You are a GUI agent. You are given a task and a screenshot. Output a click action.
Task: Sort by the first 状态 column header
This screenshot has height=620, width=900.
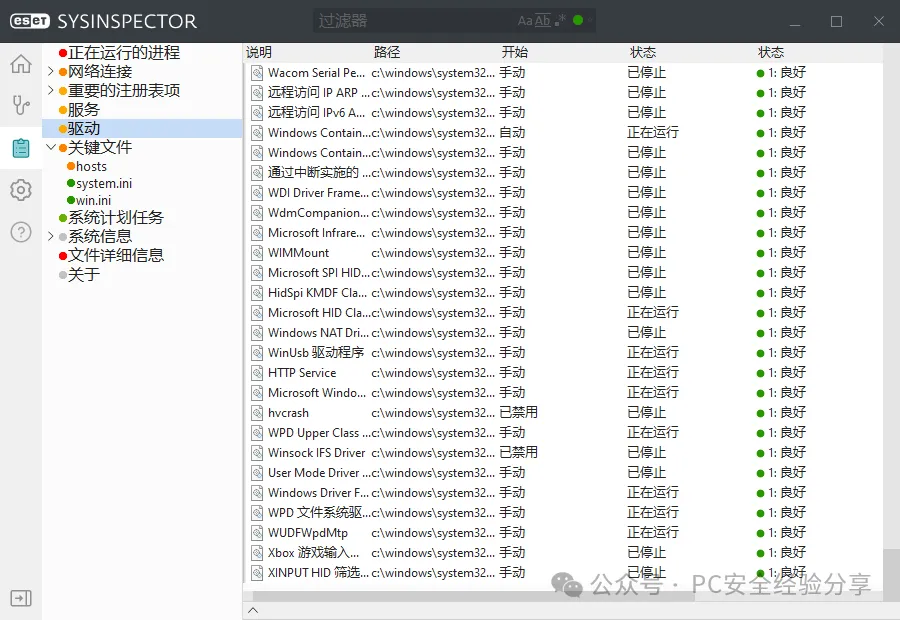tap(643, 52)
